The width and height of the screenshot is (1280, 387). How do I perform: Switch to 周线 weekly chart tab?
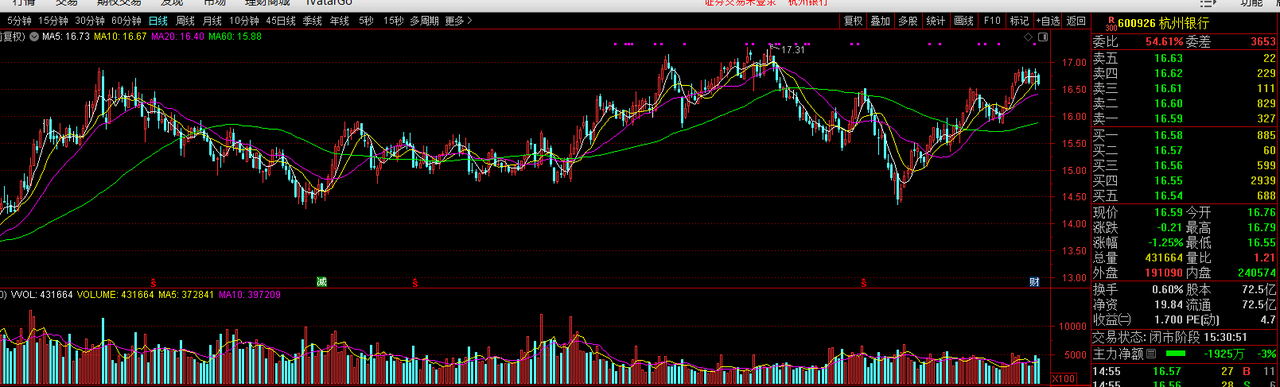[x=185, y=20]
